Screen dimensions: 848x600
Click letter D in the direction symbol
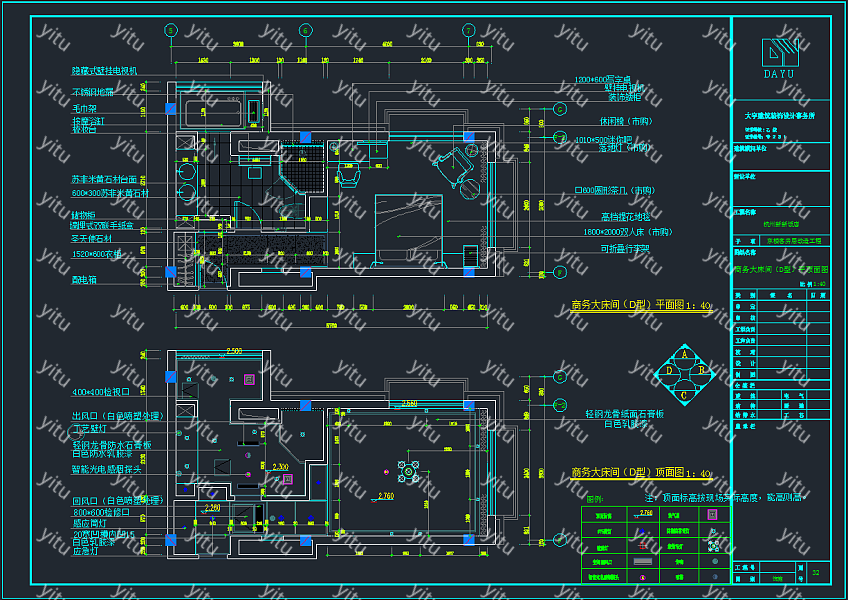[x=669, y=371]
